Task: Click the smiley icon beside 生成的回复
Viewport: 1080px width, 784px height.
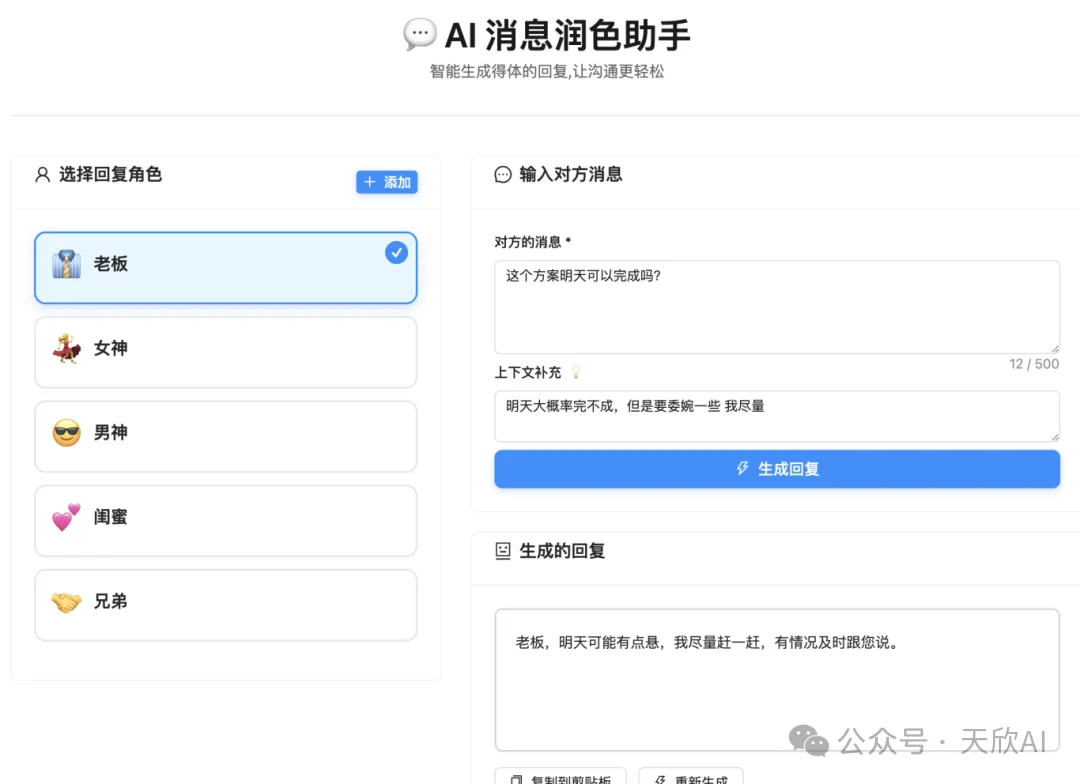Action: pyautogui.click(x=503, y=550)
